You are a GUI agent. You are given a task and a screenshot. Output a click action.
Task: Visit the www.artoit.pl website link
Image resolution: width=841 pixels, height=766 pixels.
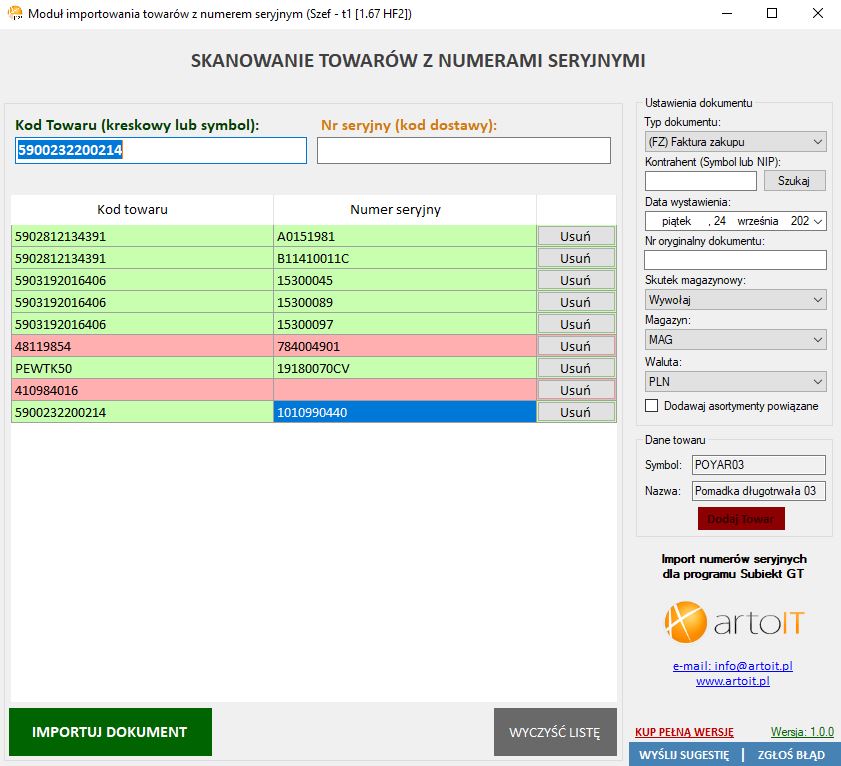coord(733,681)
